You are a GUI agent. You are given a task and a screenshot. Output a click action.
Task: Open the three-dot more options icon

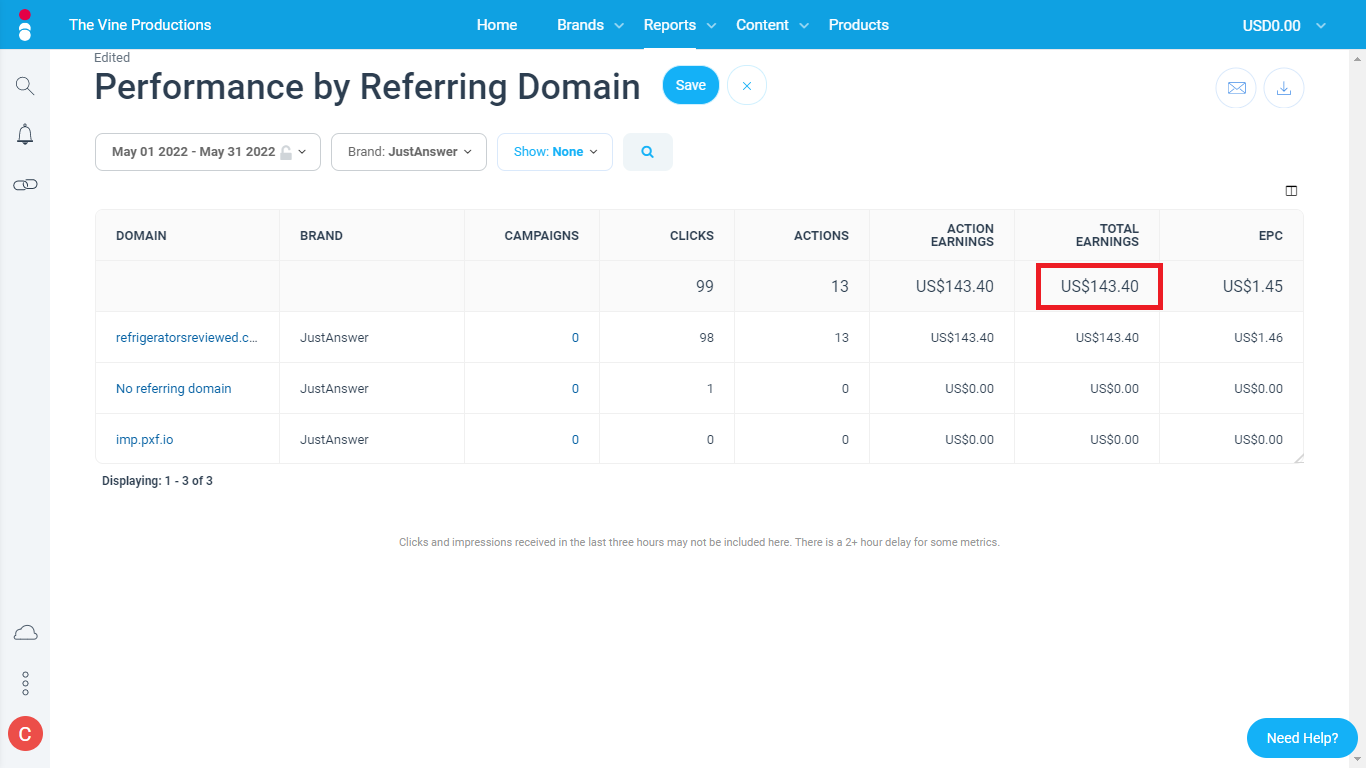click(25, 684)
